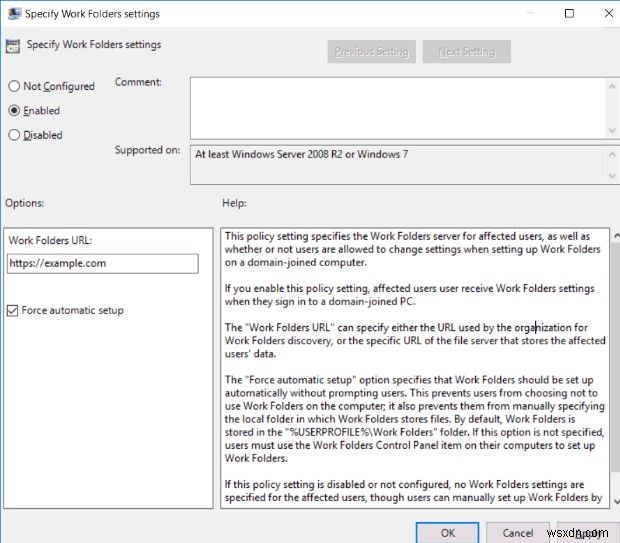This screenshot has height=543, width=620.
Task: Click the 'Comment:' label
Action: click(138, 82)
